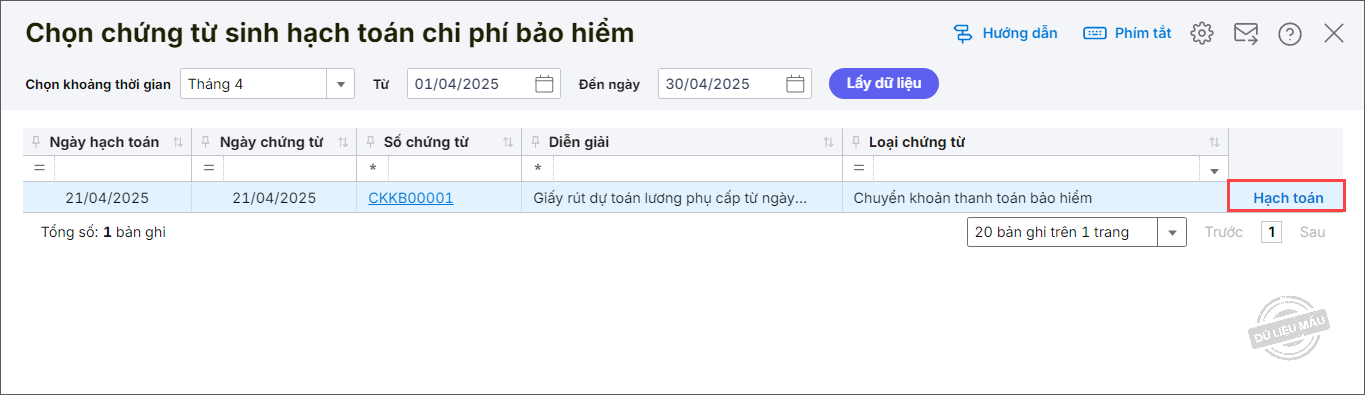
Task: Click Hạch toán in the row
Action: (x=1288, y=197)
